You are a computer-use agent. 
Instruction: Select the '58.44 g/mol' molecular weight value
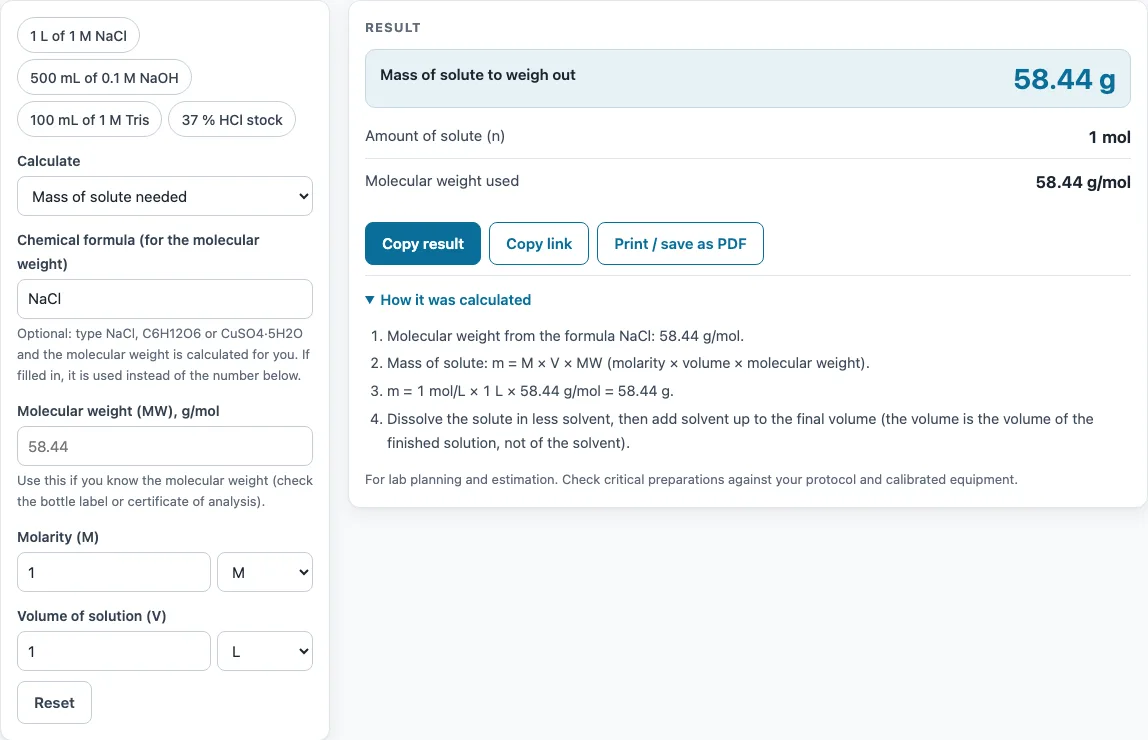pyautogui.click(x=1083, y=182)
